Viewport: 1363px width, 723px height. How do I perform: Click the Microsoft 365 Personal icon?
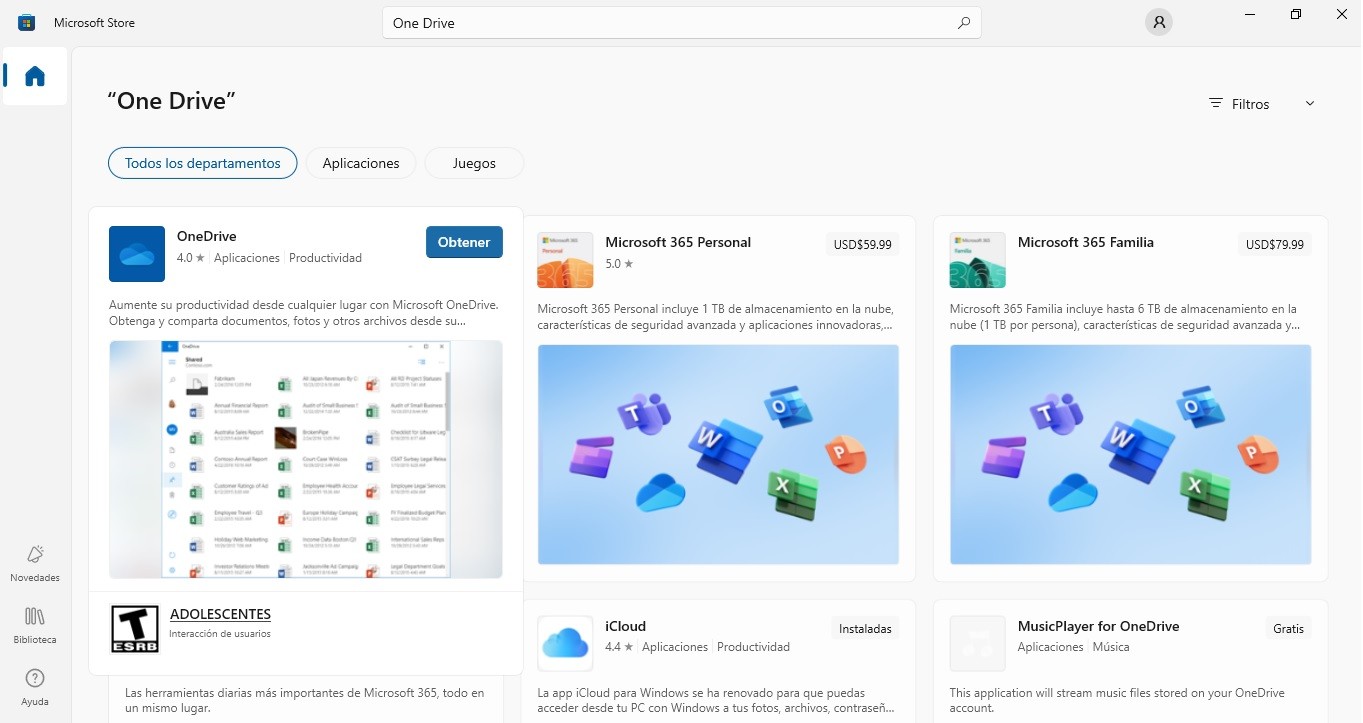565,260
